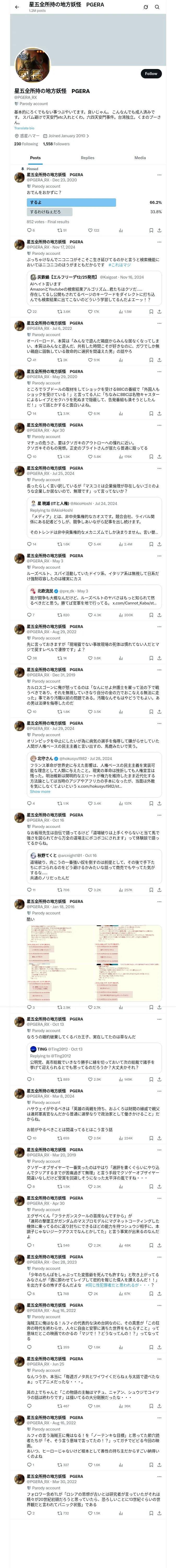Click Show more in the quoted post

pyautogui.click(x=40, y=791)
